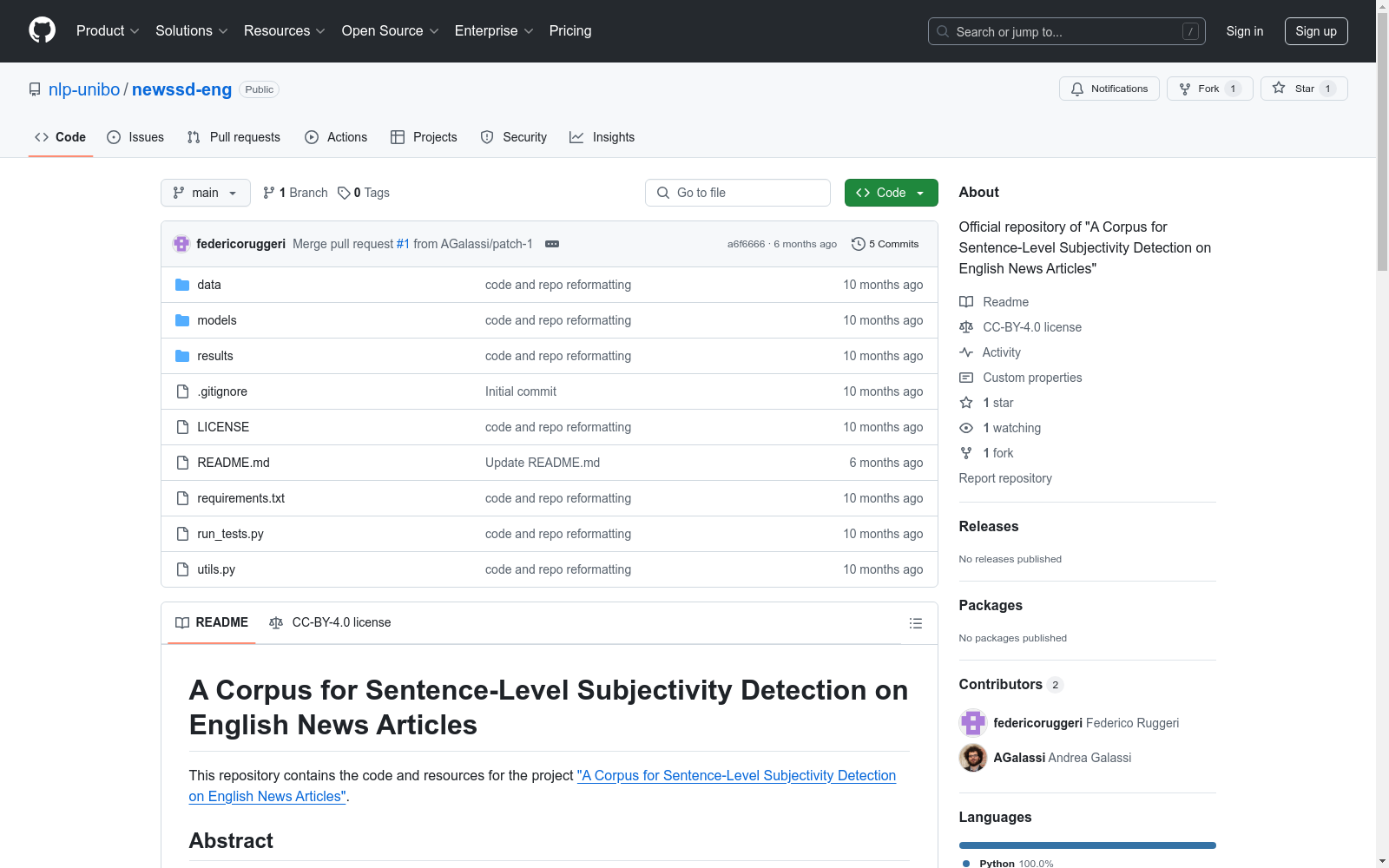Open the Readme link in About
This screenshot has width=1389, height=868.
coord(1005,302)
